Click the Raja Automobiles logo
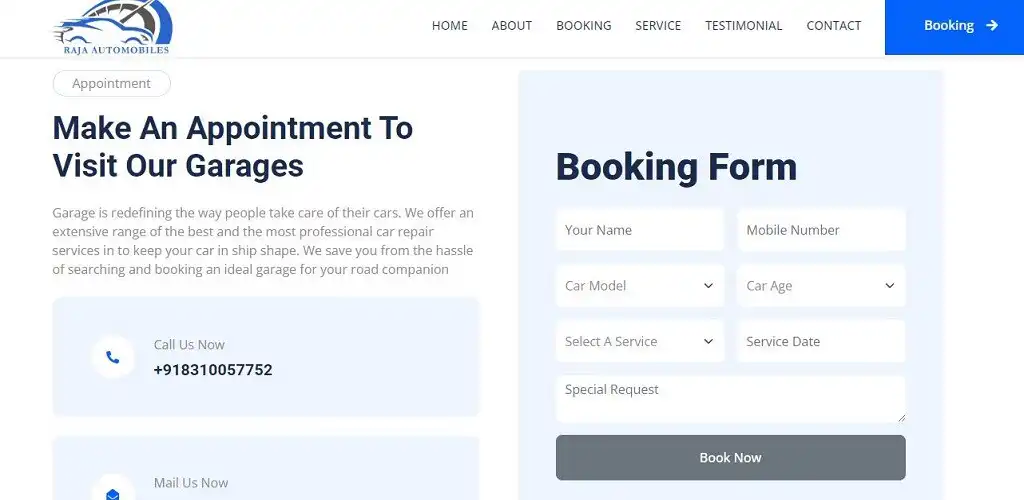This screenshot has height=500, width=1024. [x=112, y=28]
